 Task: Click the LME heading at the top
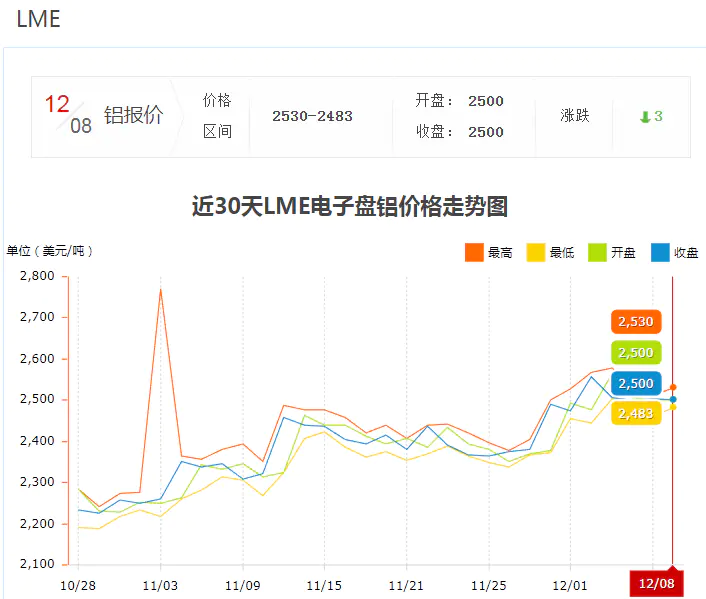click(38, 20)
